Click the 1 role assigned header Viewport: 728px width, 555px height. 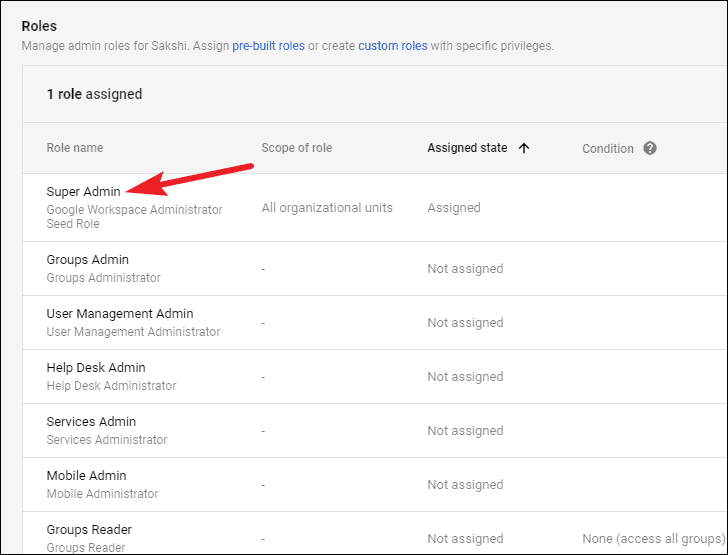point(95,94)
